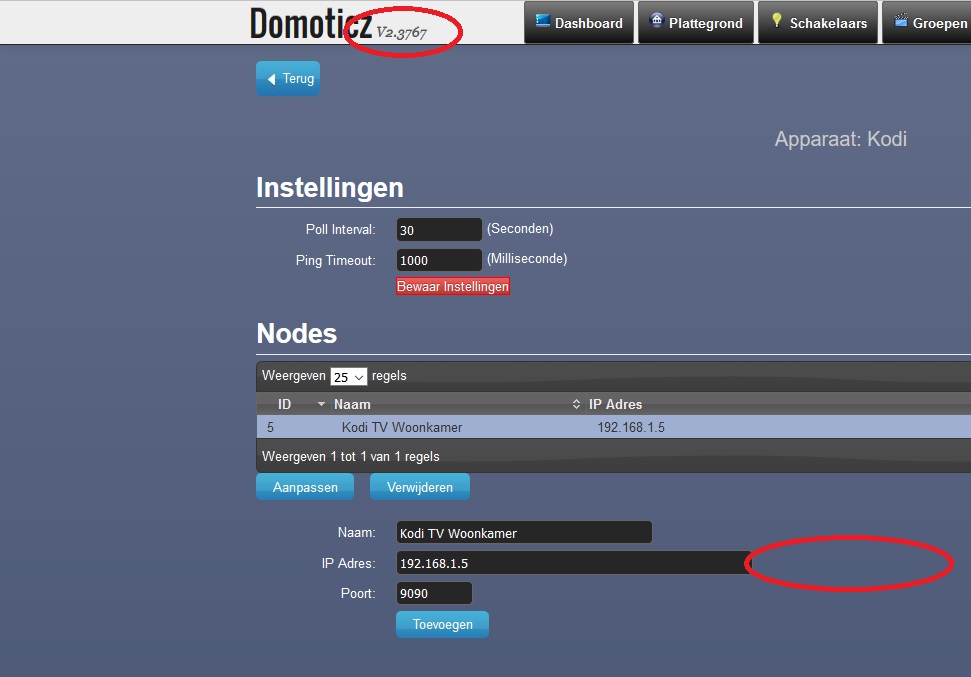
Task: Switch to the Plattegrond tab
Action: [696, 22]
